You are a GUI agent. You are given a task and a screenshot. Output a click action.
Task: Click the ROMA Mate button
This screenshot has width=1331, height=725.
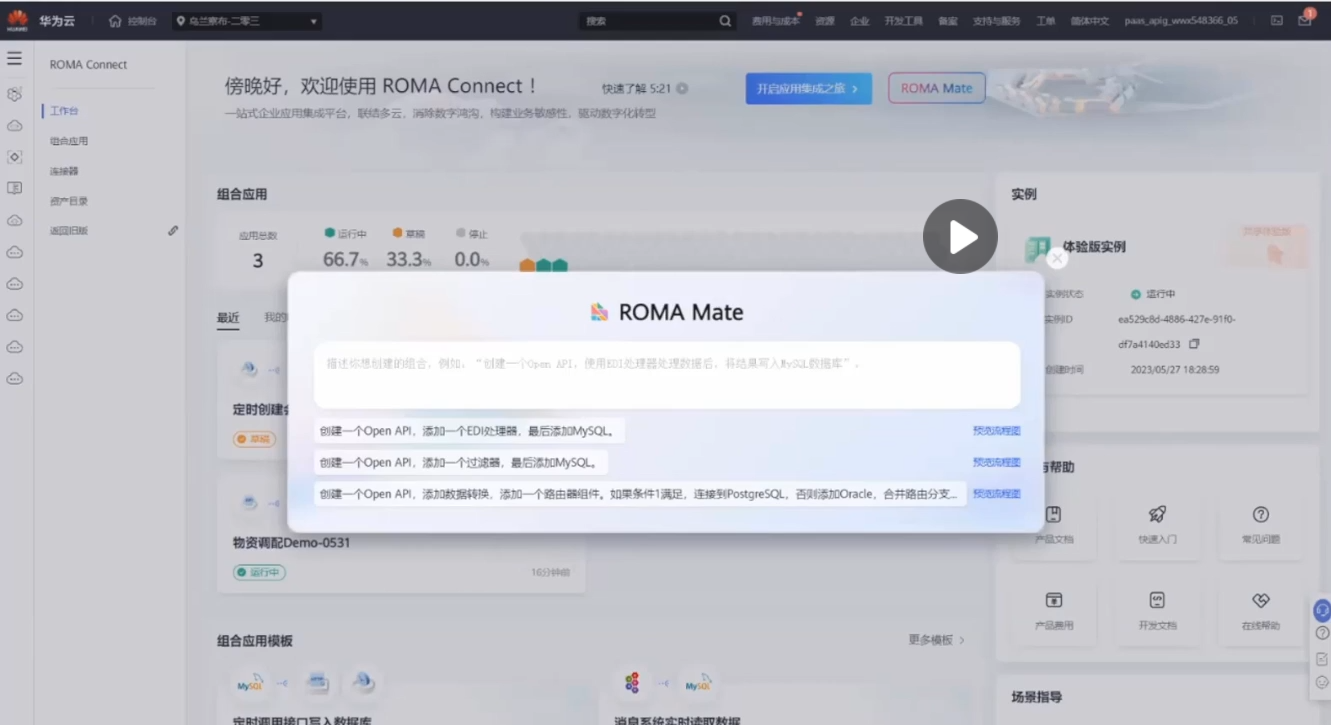[936, 88]
